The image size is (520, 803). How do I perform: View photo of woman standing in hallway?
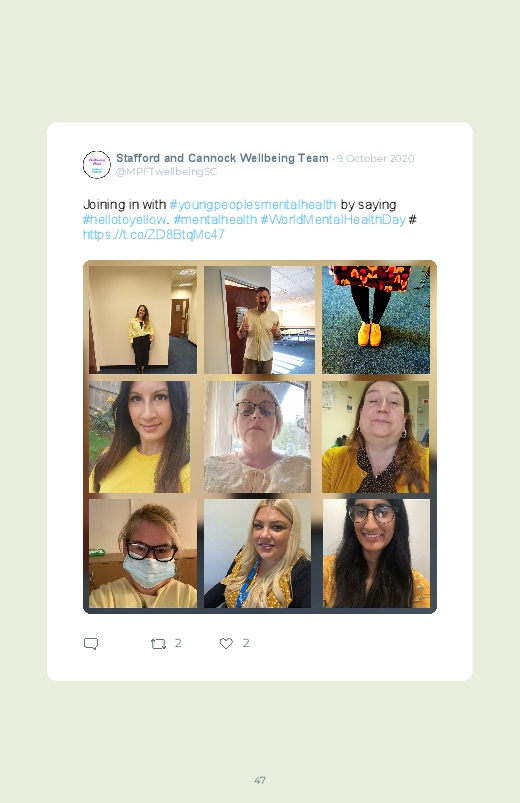click(x=143, y=320)
